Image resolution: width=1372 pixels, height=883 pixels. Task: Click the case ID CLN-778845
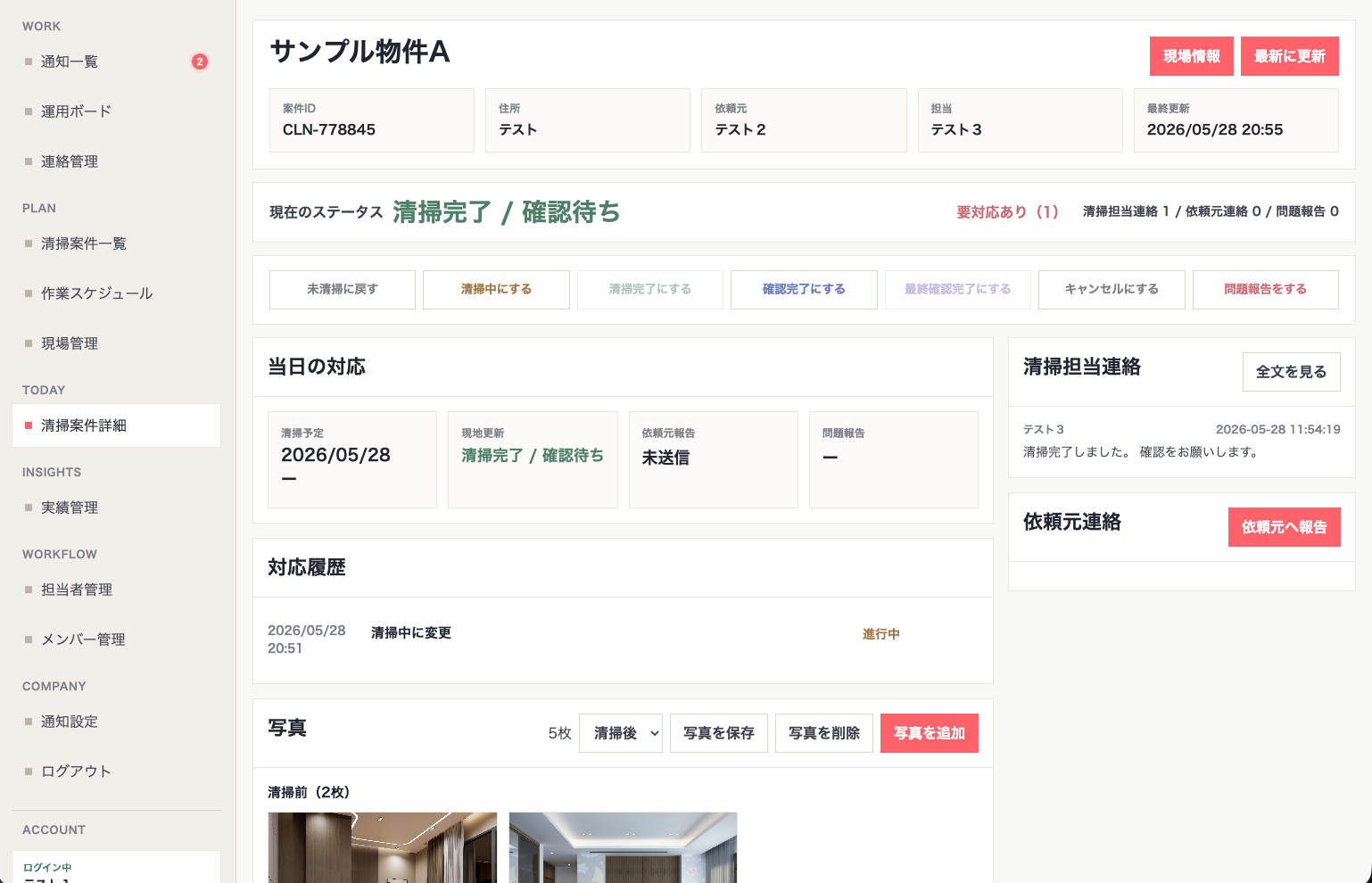tap(329, 129)
